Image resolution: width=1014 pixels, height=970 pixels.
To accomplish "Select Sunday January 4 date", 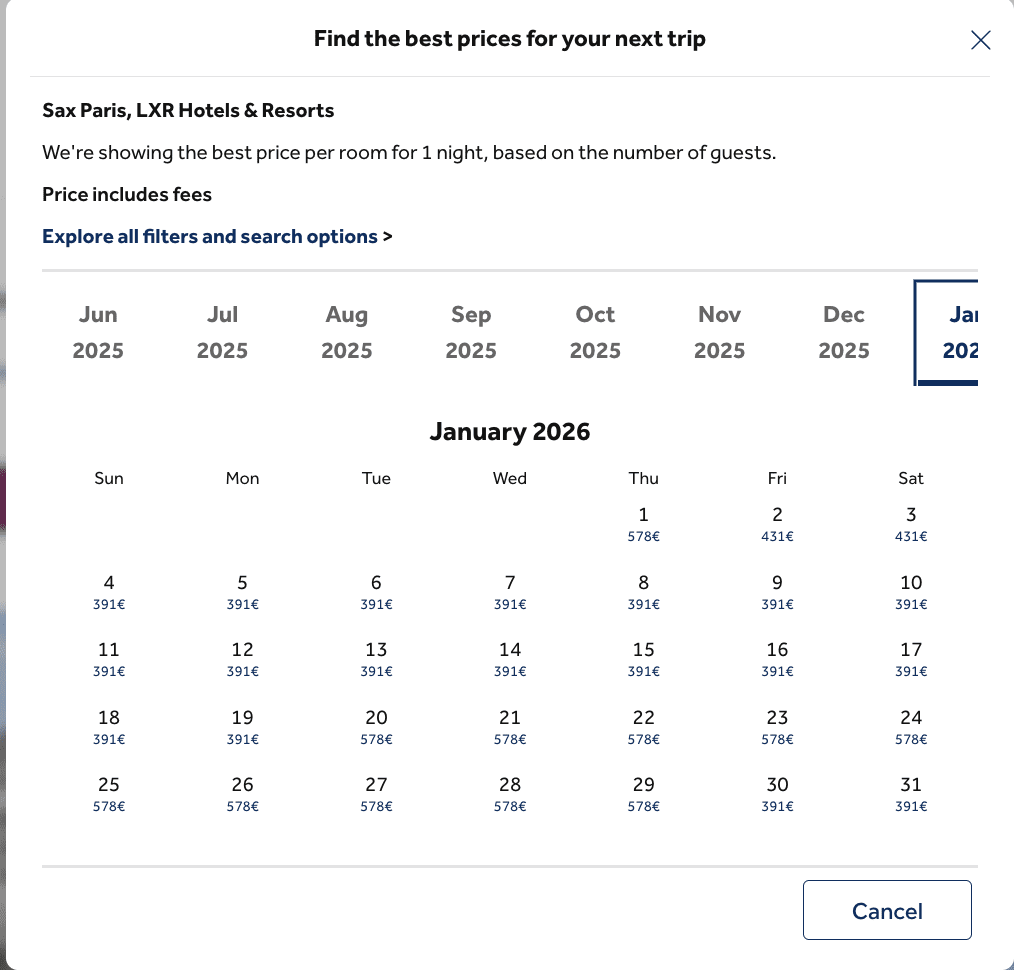I will (x=109, y=592).
